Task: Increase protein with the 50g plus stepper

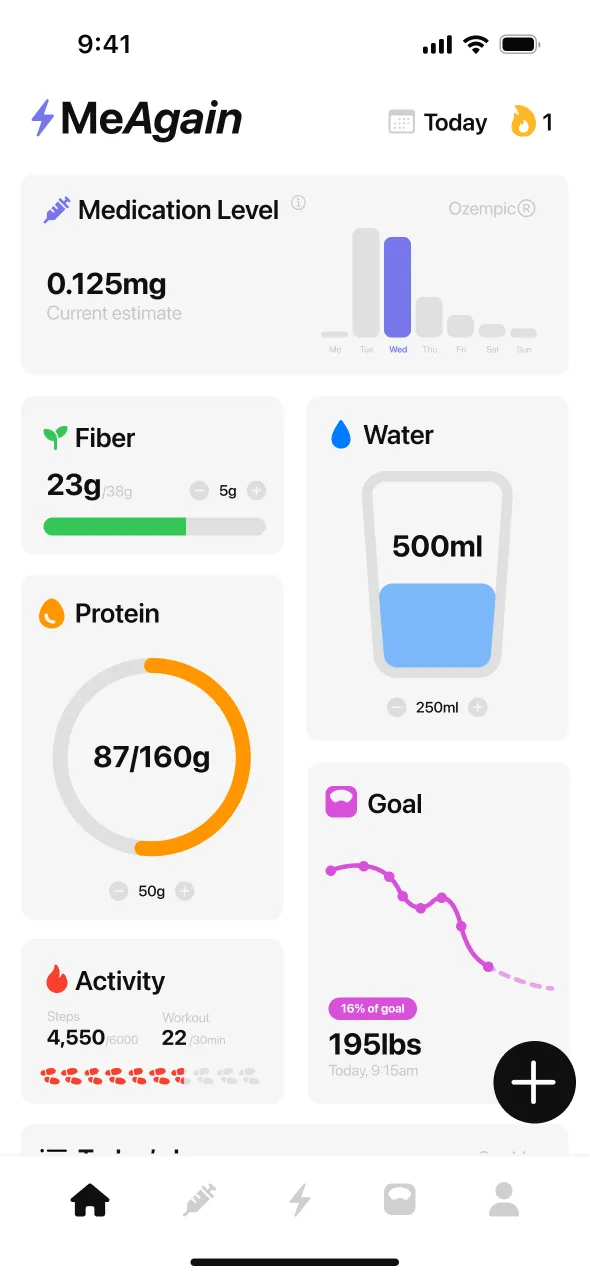Action: click(184, 890)
